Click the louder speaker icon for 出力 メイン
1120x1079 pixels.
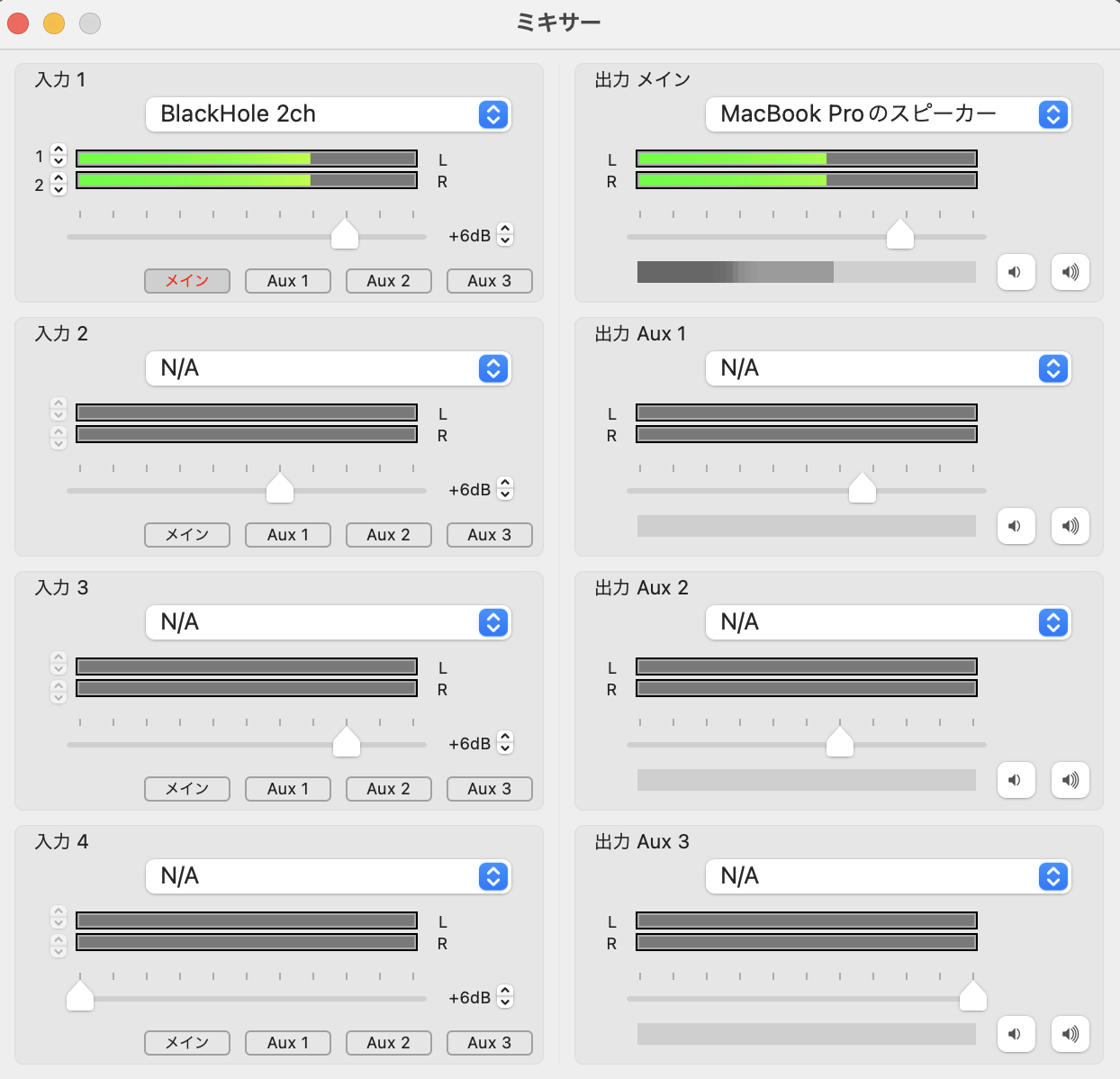point(1070,272)
